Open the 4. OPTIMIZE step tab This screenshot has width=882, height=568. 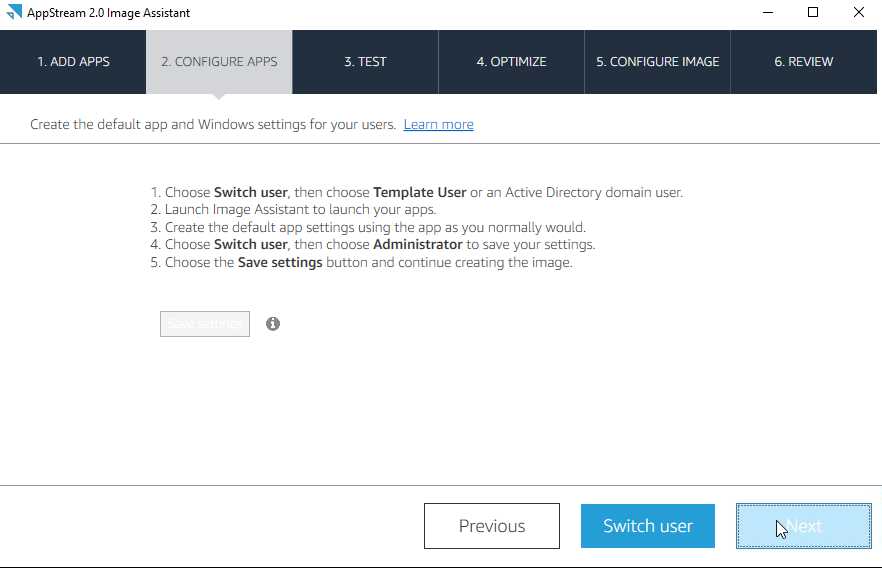pos(511,62)
